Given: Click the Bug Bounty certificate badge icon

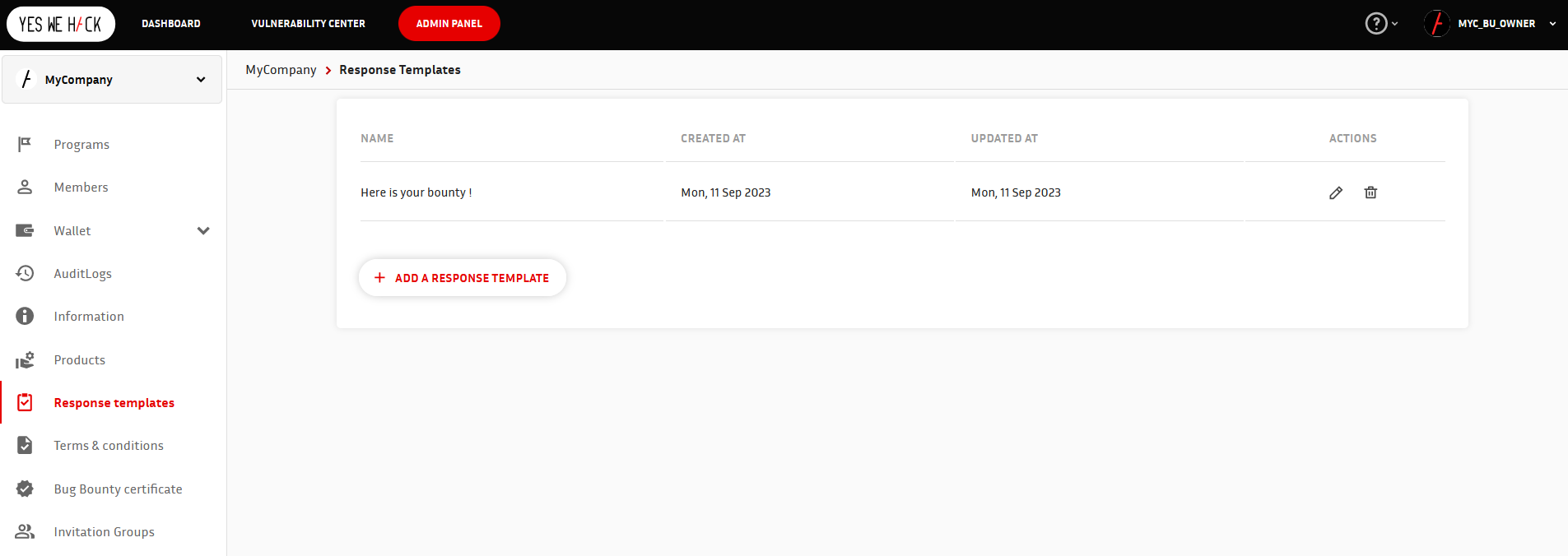Looking at the screenshot, I should click(x=25, y=489).
